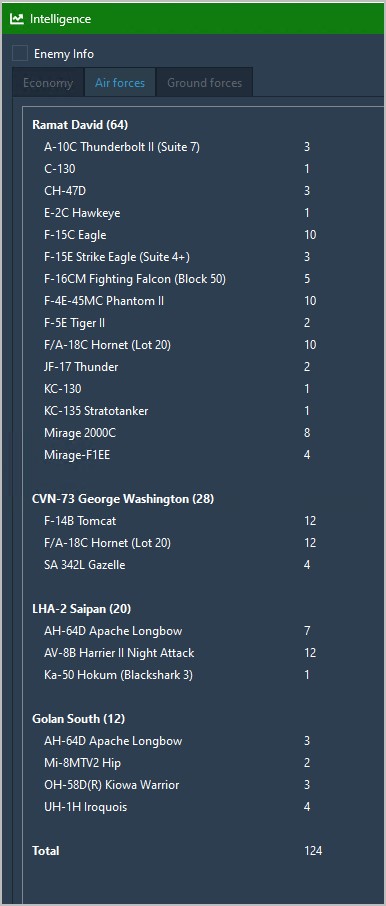
Task: Click the Golan South (12) heading
Action: pos(79,719)
